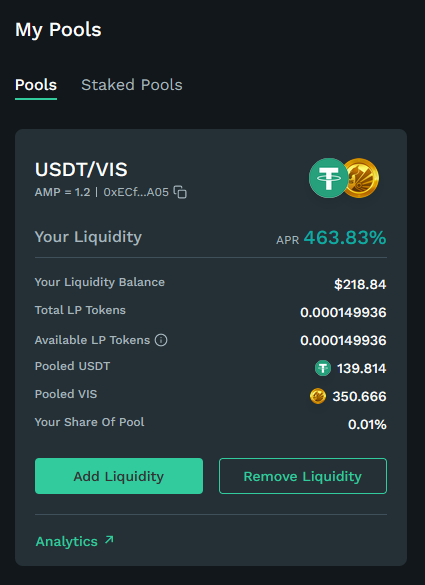
Task: Click the My Pools heading
Action: (x=58, y=29)
